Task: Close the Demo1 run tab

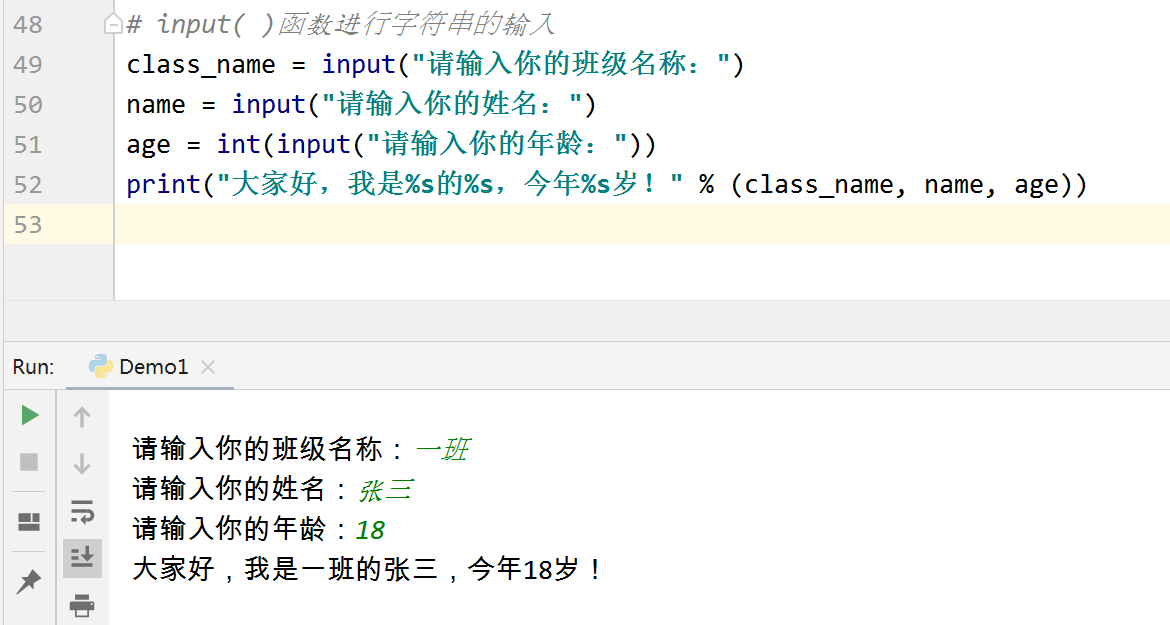Action: (x=208, y=366)
